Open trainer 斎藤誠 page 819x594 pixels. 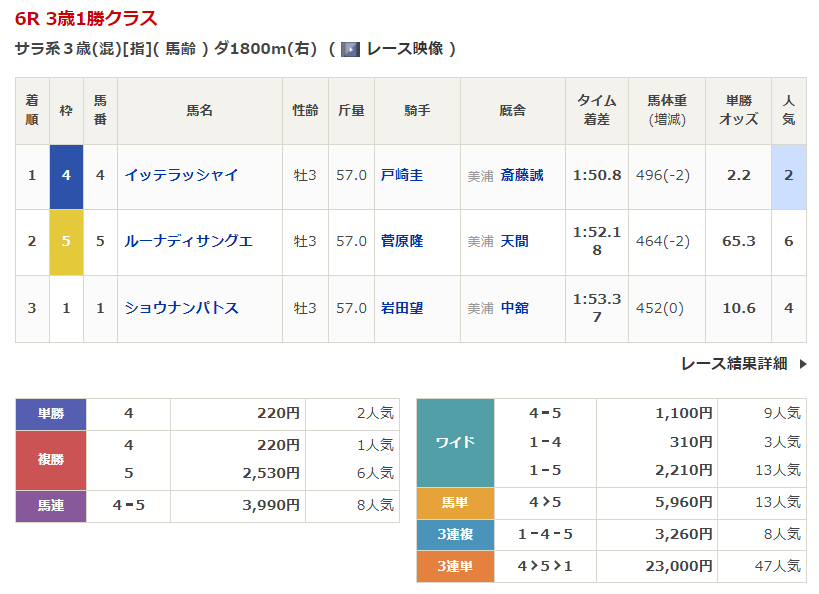coord(522,175)
